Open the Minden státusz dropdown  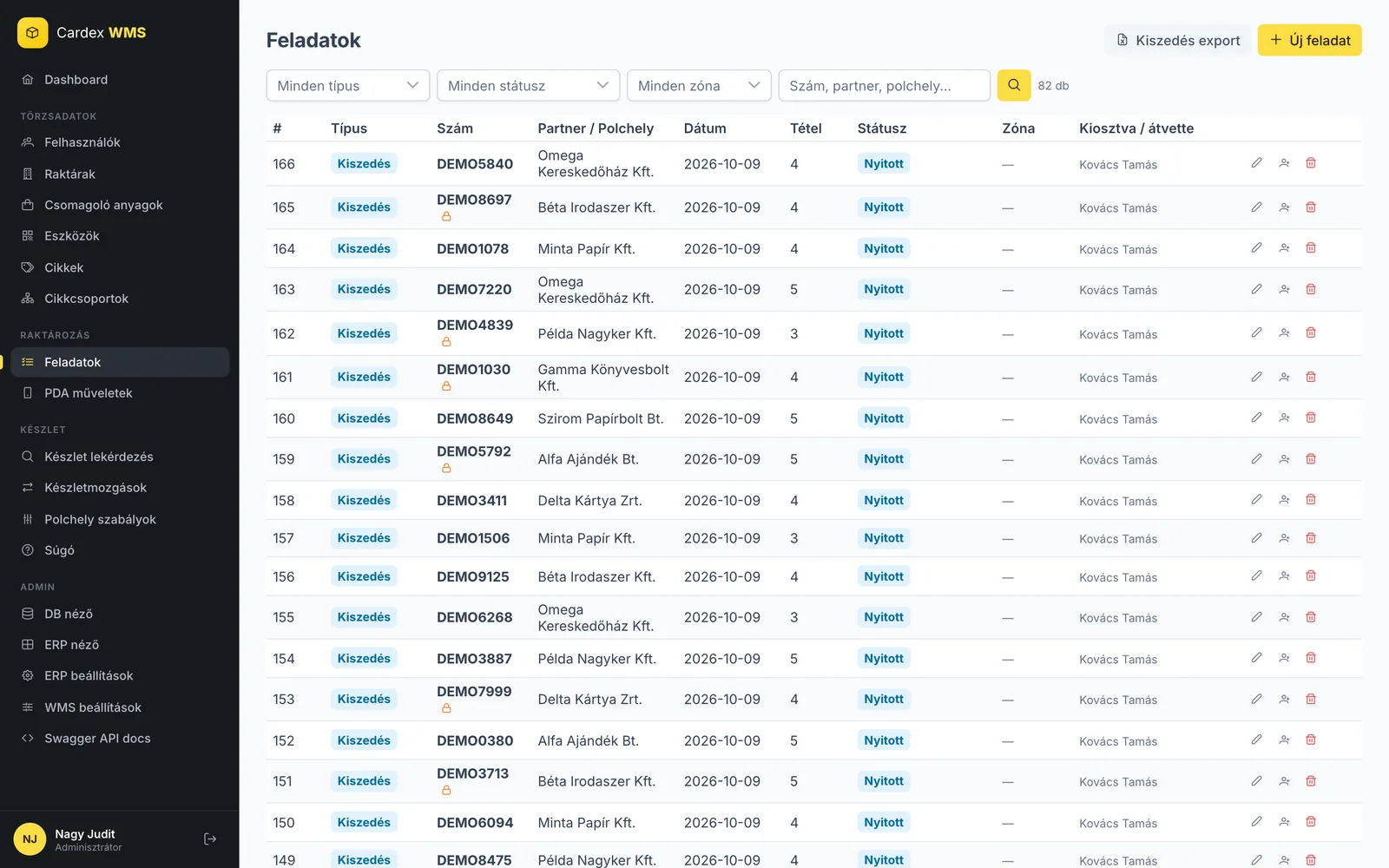[x=528, y=85]
